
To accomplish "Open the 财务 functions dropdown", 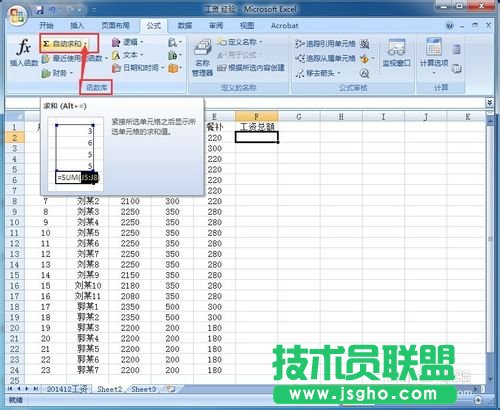I will [57, 73].
